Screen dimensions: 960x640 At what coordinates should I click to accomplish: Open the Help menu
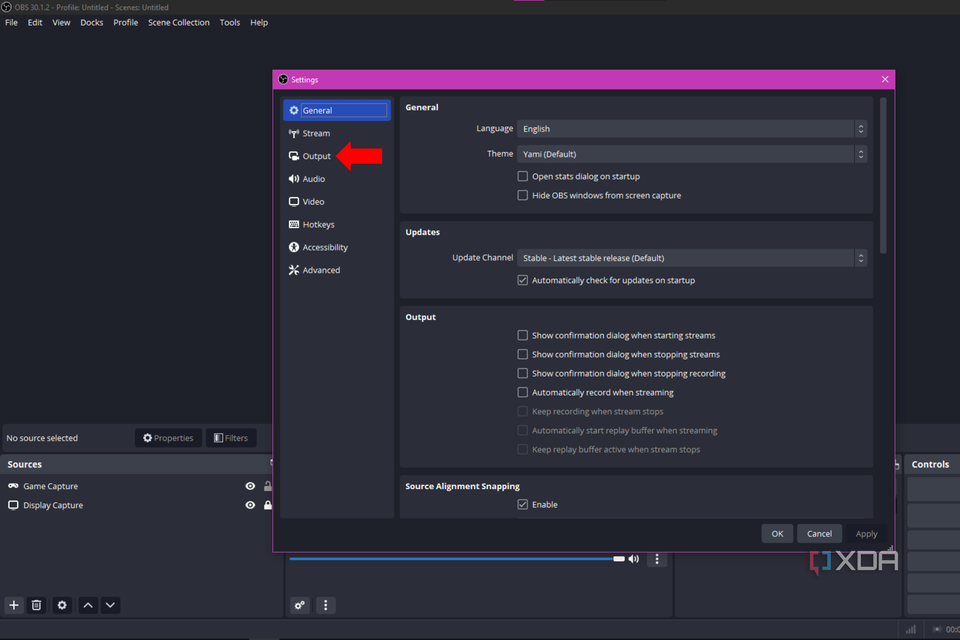[x=259, y=22]
